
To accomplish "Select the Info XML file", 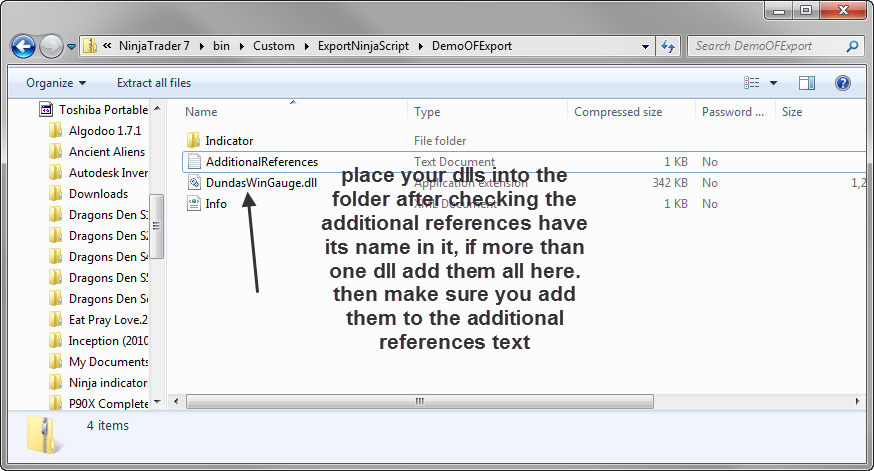I will click(x=216, y=203).
